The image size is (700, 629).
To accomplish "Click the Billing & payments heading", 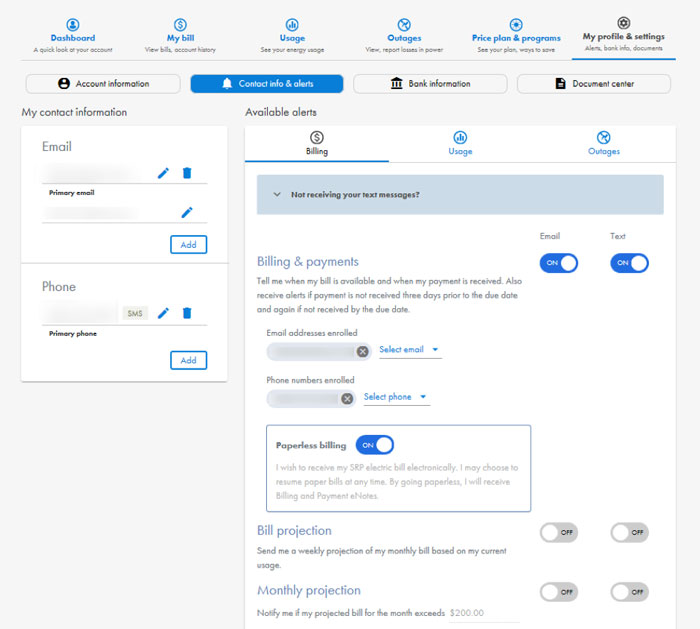I will (x=308, y=262).
